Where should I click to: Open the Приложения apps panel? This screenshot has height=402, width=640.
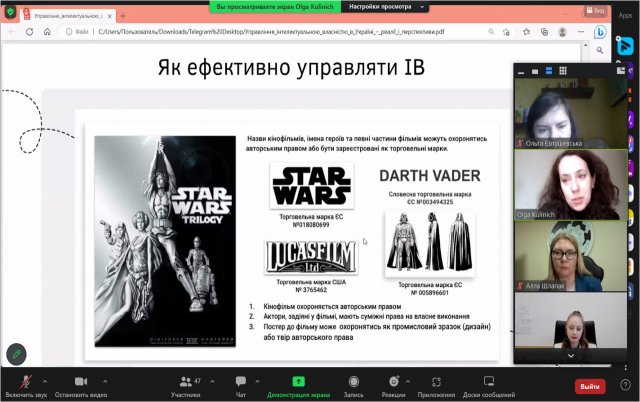(x=436, y=381)
